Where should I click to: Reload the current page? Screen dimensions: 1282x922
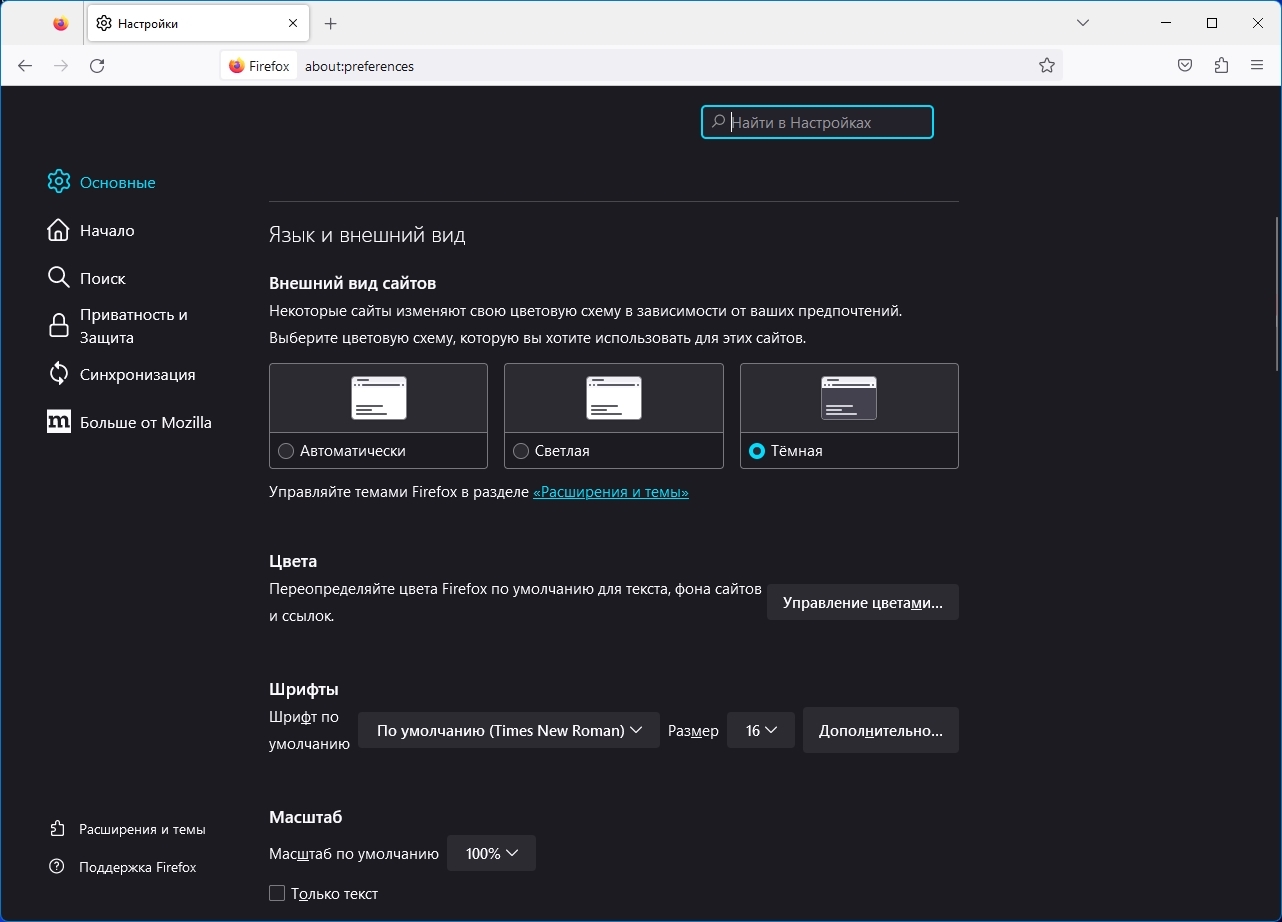click(x=97, y=66)
